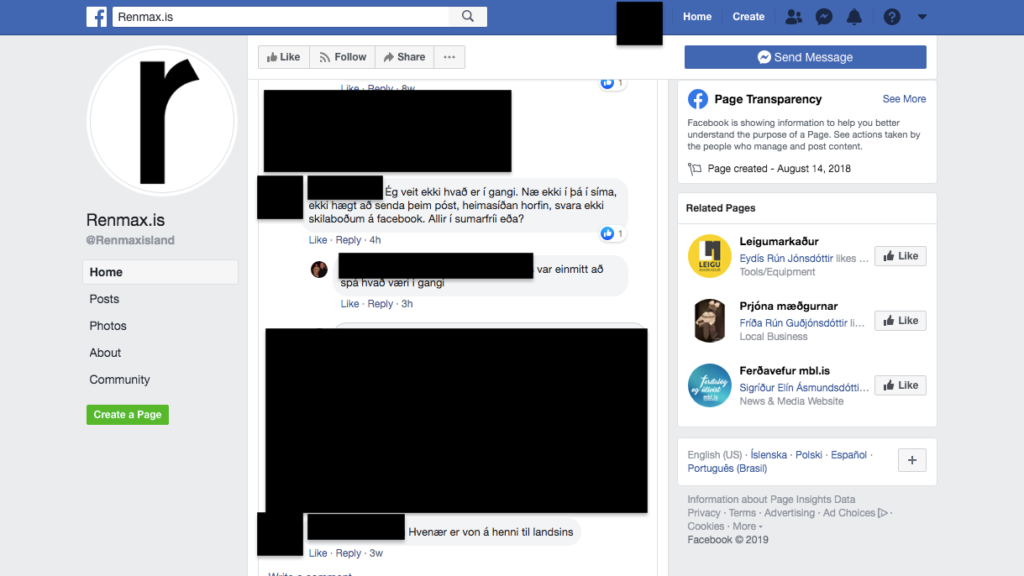Click the search magnifier icon
Screen dimensions: 1024x576
tap(468, 16)
